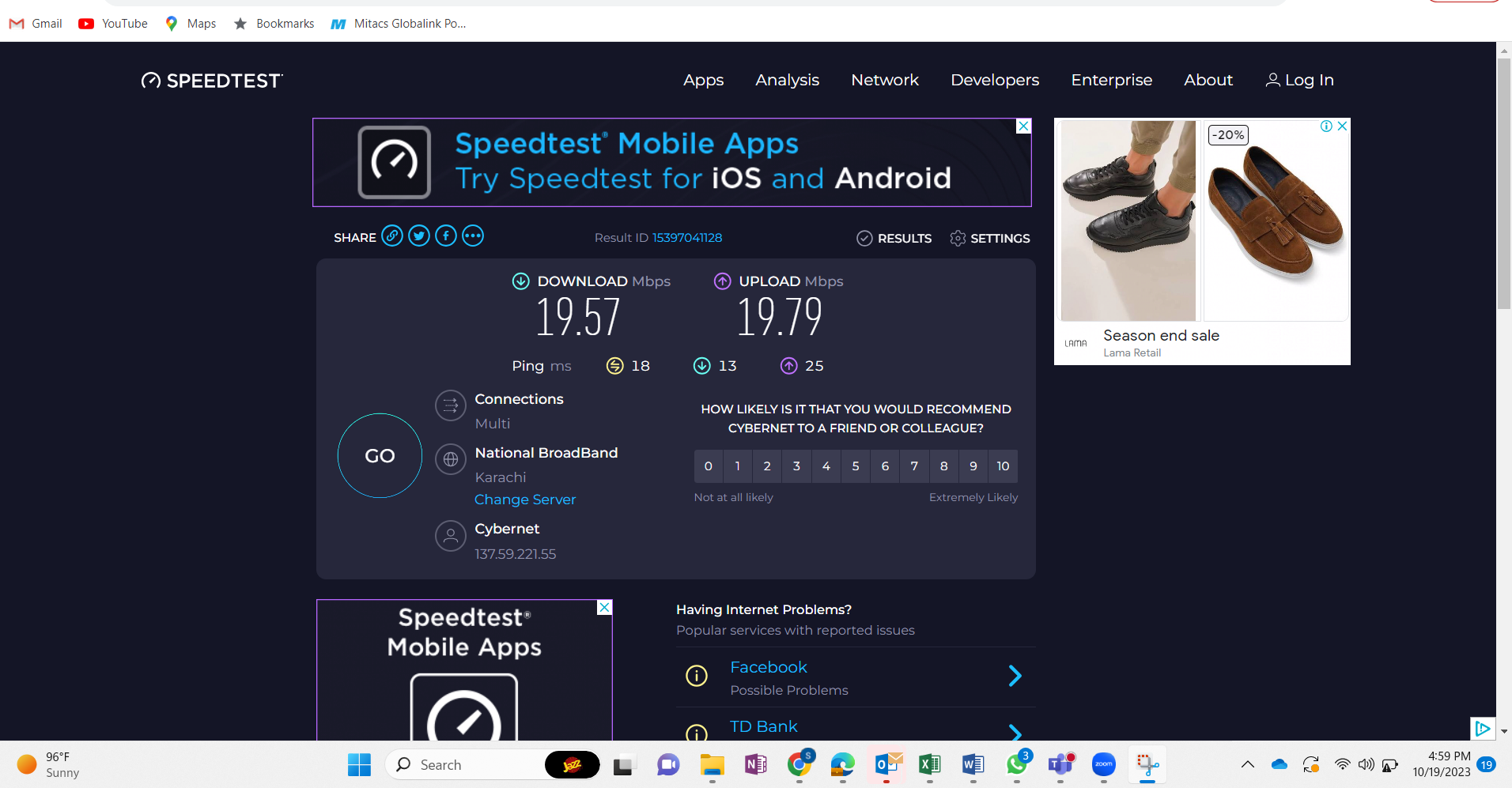This screenshot has height=788, width=1512.
Task: Open the Apps menu
Action: (x=704, y=80)
